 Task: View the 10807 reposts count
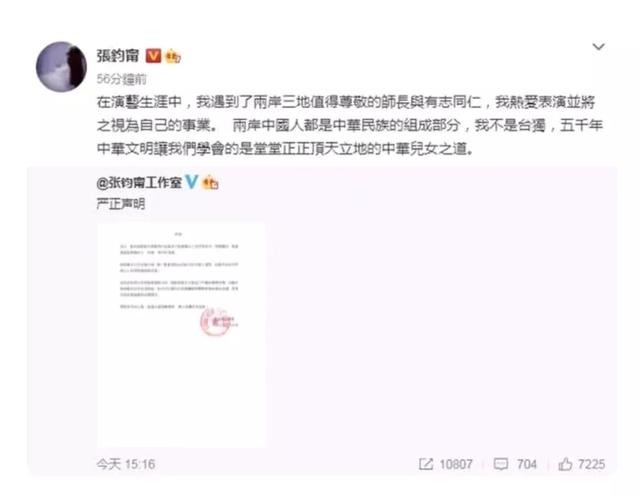pos(456,465)
